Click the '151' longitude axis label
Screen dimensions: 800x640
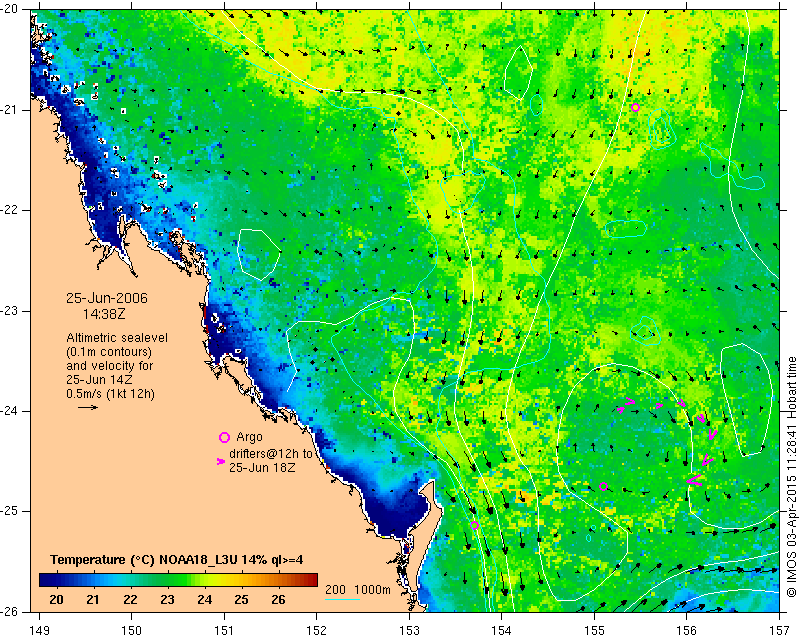pyautogui.click(x=224, y=630)
